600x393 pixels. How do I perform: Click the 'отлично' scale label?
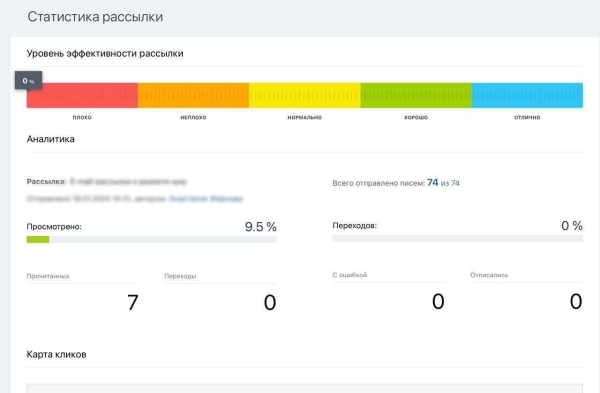pyautogui.click(x=527, y=117)
